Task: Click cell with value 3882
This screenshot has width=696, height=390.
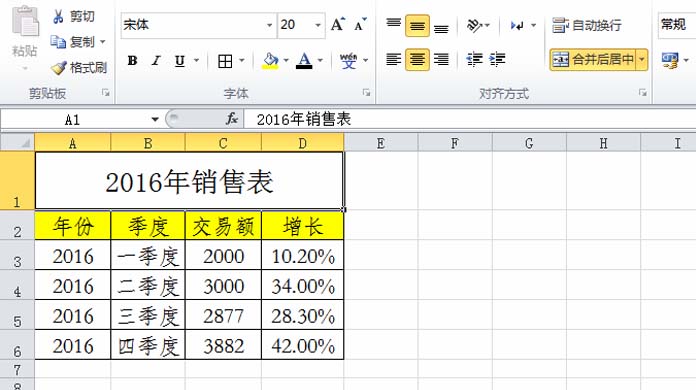Action: point(223,345)
